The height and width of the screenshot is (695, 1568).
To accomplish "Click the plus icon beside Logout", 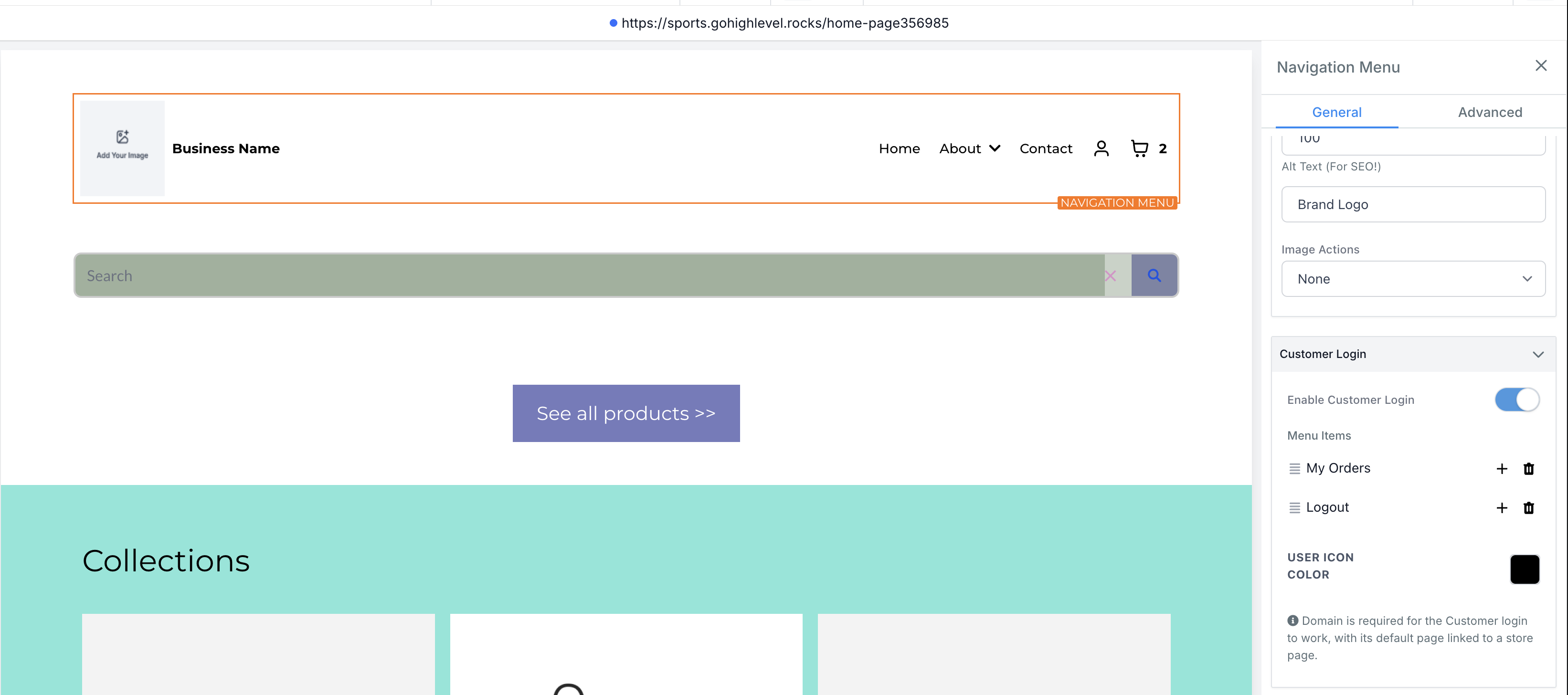I will click(1502, 507).
